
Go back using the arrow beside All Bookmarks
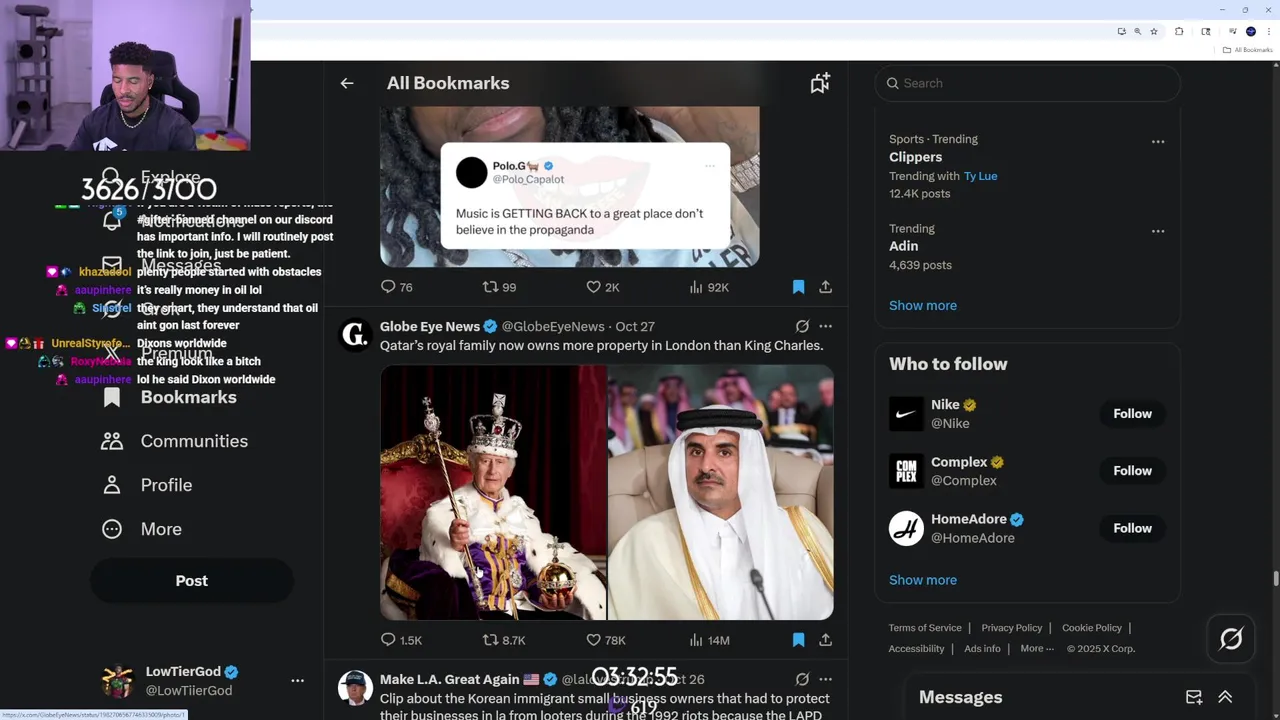pos(347,83)
